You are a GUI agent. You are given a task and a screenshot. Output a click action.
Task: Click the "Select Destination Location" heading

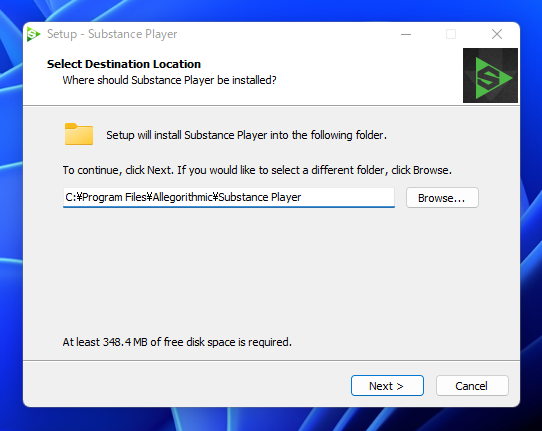(x=124, y=64)
